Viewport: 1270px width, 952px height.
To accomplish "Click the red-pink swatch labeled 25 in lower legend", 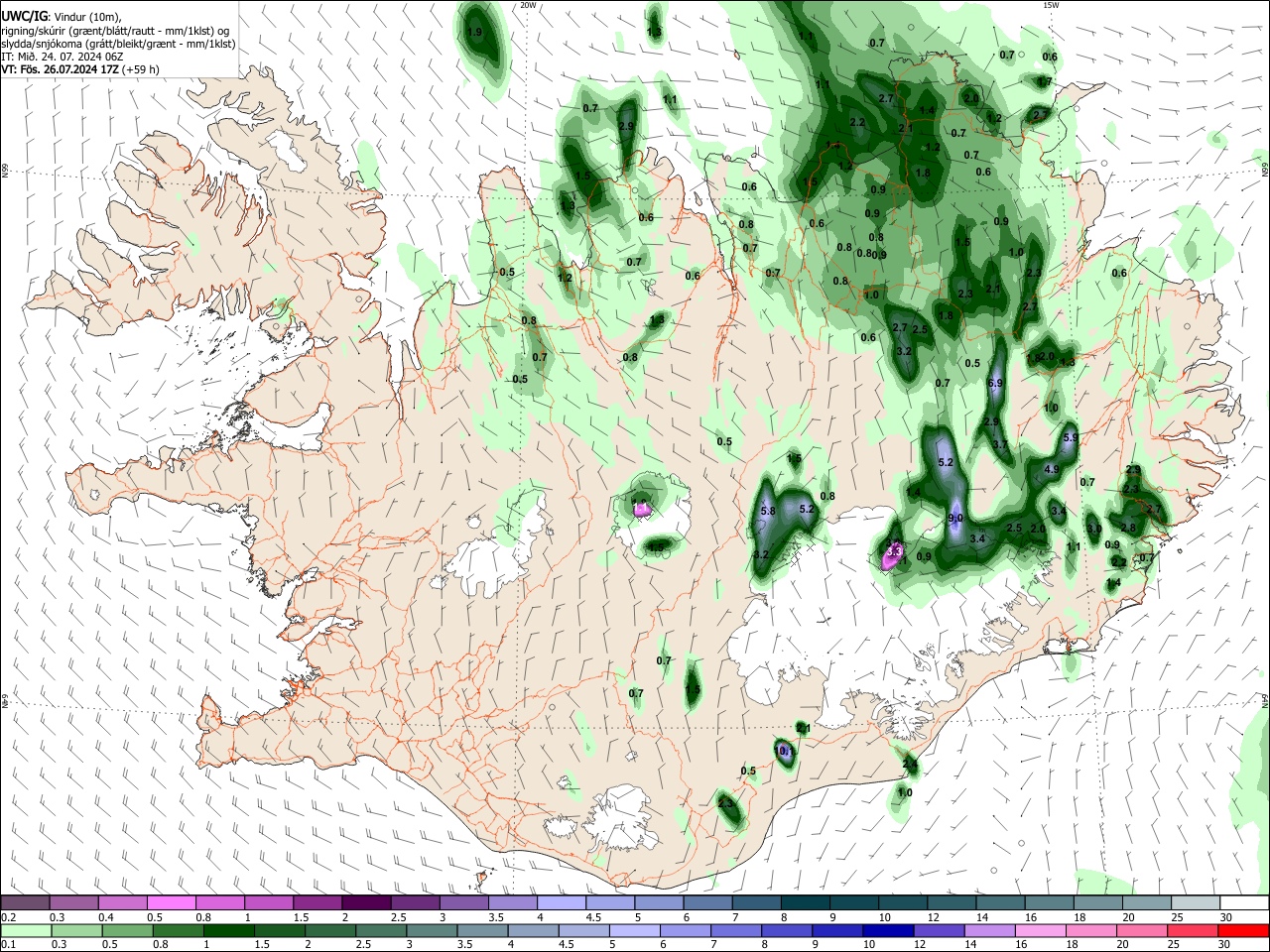I will [1193, 930].
